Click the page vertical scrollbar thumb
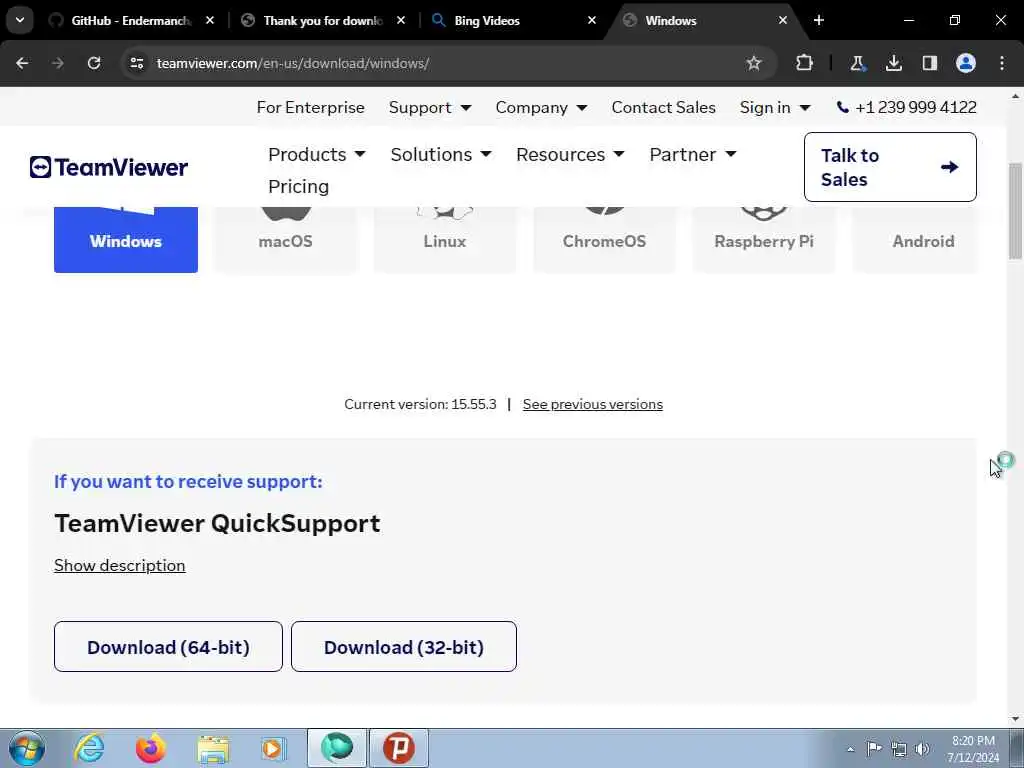The width and height of the screenshot is (1024, 768). pos(1015,210)
